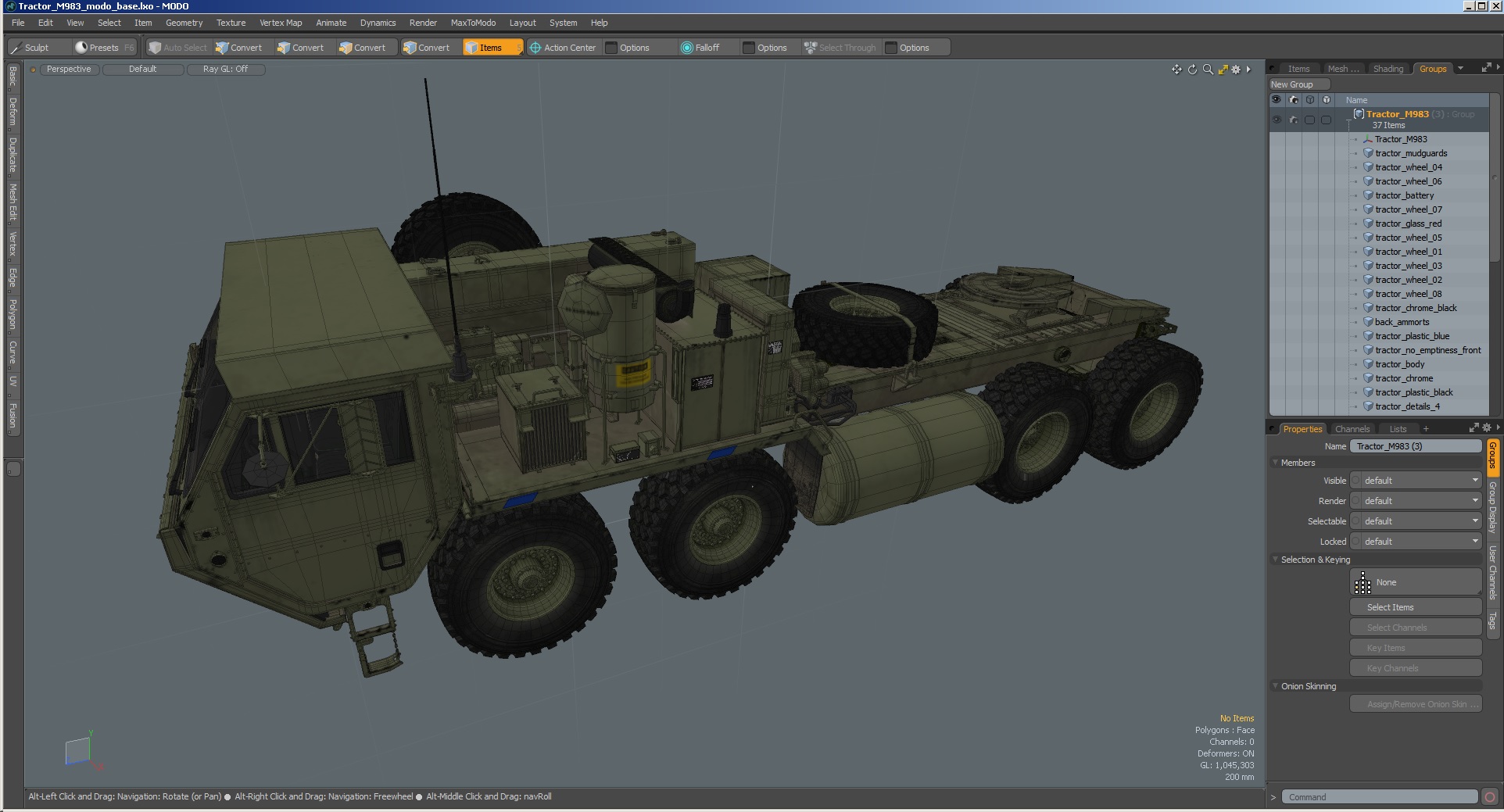Toggle second checkbox of Tractor_M983 group
Viewport: 1504px width, 812px height.
(1327, 120)
